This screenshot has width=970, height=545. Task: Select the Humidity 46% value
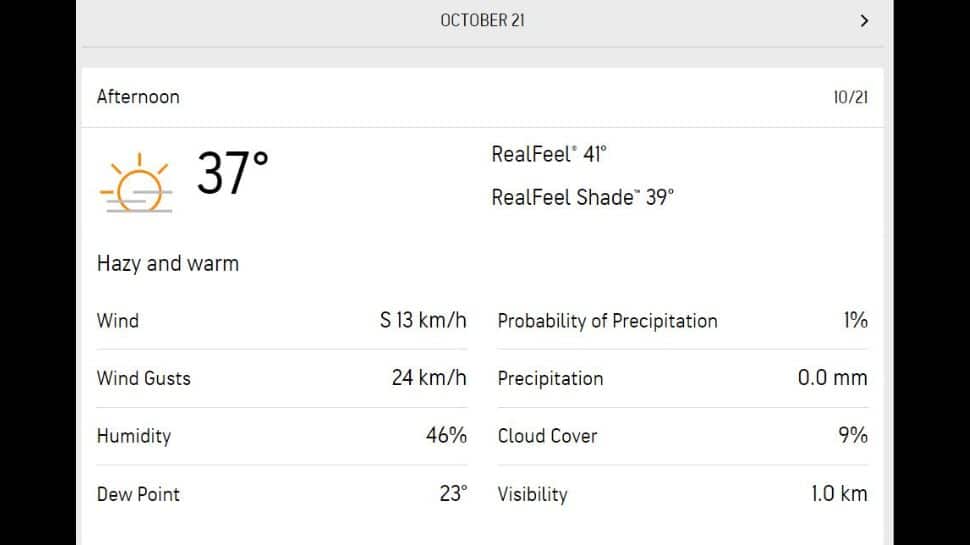click(x=446, y=436)
